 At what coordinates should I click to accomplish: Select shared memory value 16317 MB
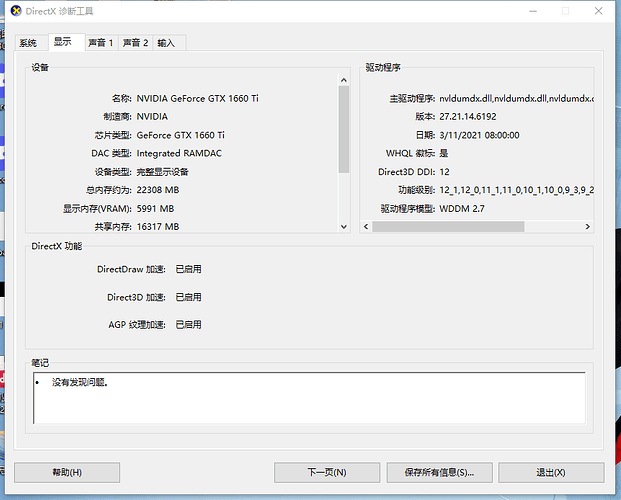point(158,227)
